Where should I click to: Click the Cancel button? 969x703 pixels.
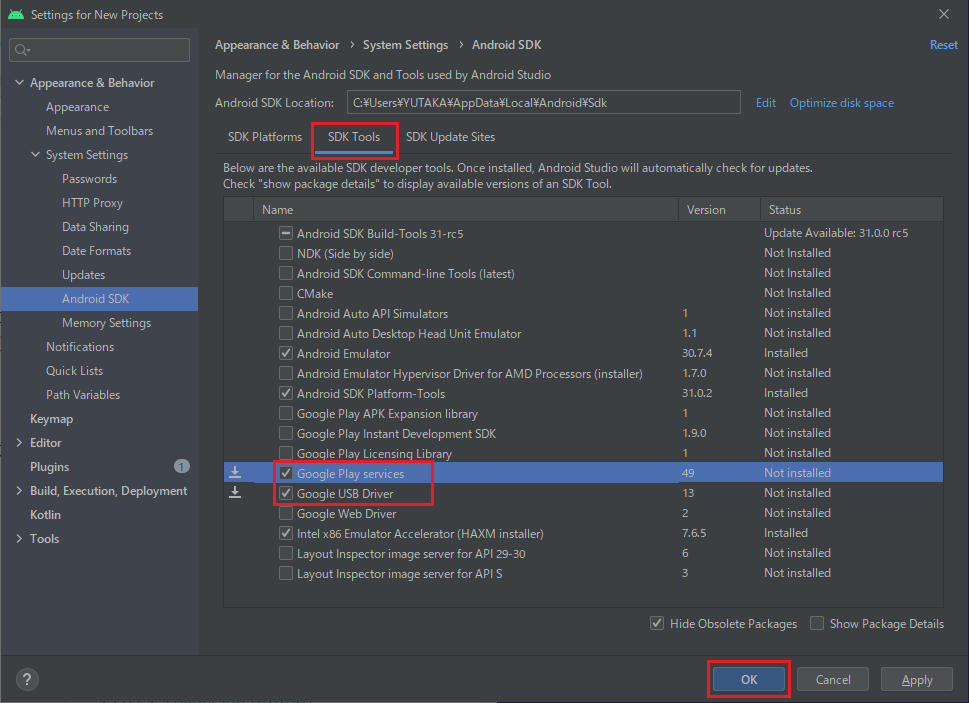tap(833, 680)
